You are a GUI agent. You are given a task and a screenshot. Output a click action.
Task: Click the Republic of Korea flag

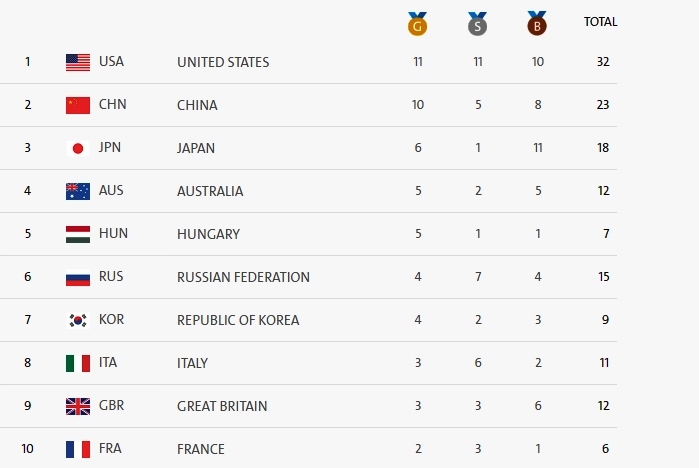(x=78, y=320)
